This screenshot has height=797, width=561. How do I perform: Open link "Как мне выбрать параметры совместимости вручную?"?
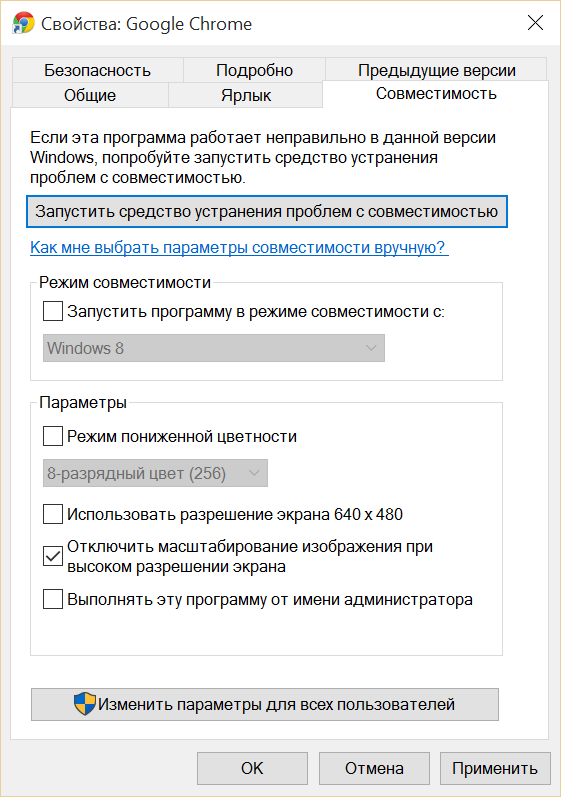tap(239, 248)
